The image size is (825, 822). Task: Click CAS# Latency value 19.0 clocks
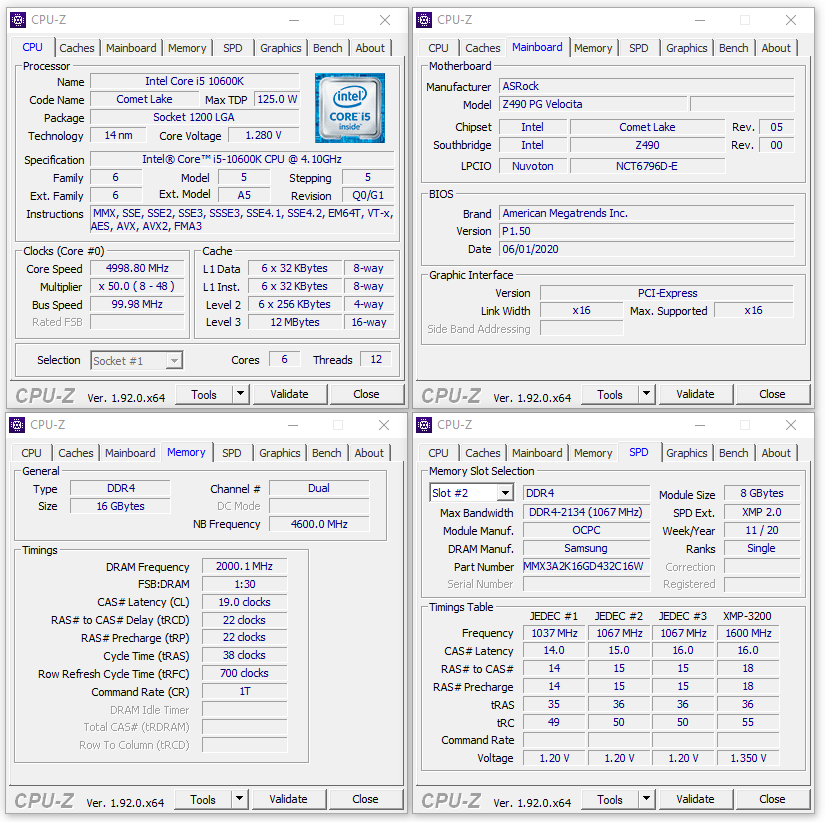pos(245,602)
